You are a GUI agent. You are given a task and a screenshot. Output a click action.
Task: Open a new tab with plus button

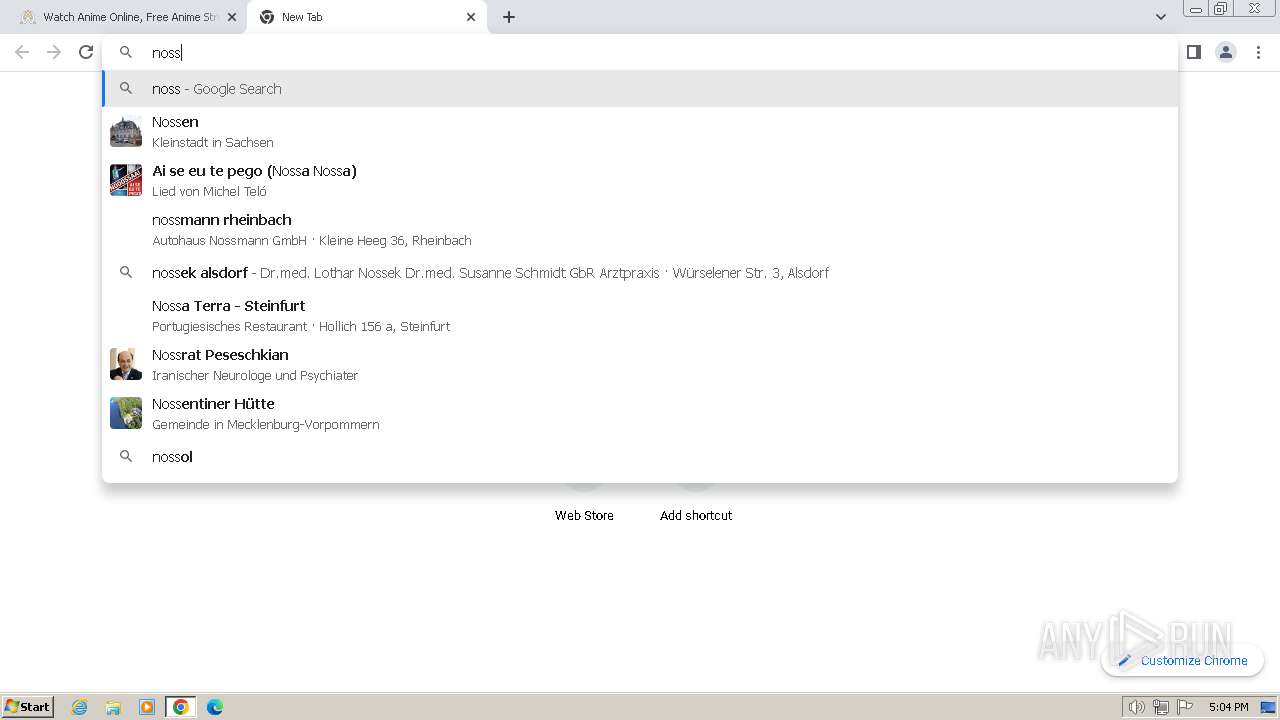pyautogui.click(x=509, y=17)
